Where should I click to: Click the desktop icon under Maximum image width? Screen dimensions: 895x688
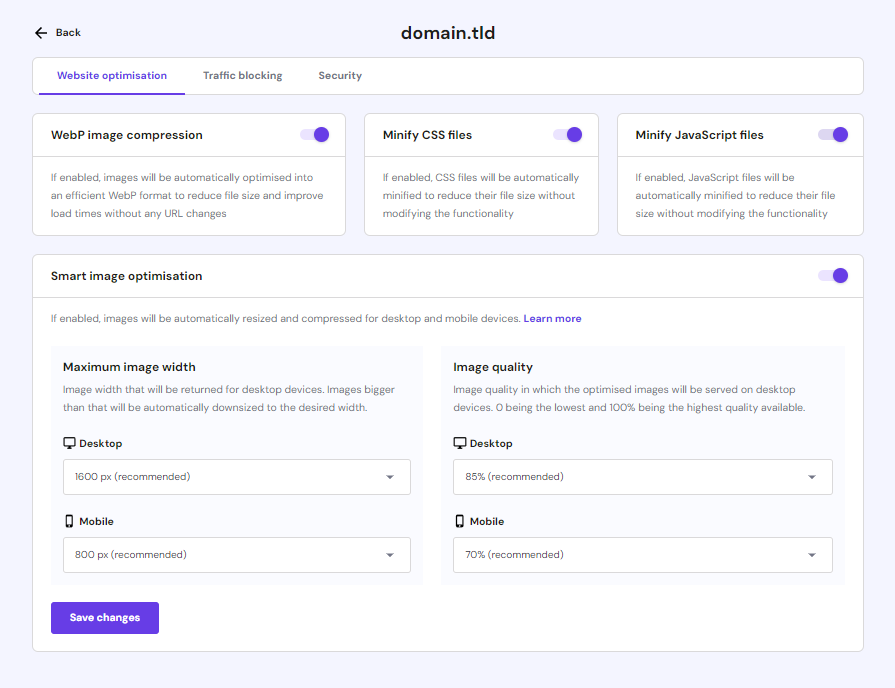pyautogui.click(x=68, y=442)
